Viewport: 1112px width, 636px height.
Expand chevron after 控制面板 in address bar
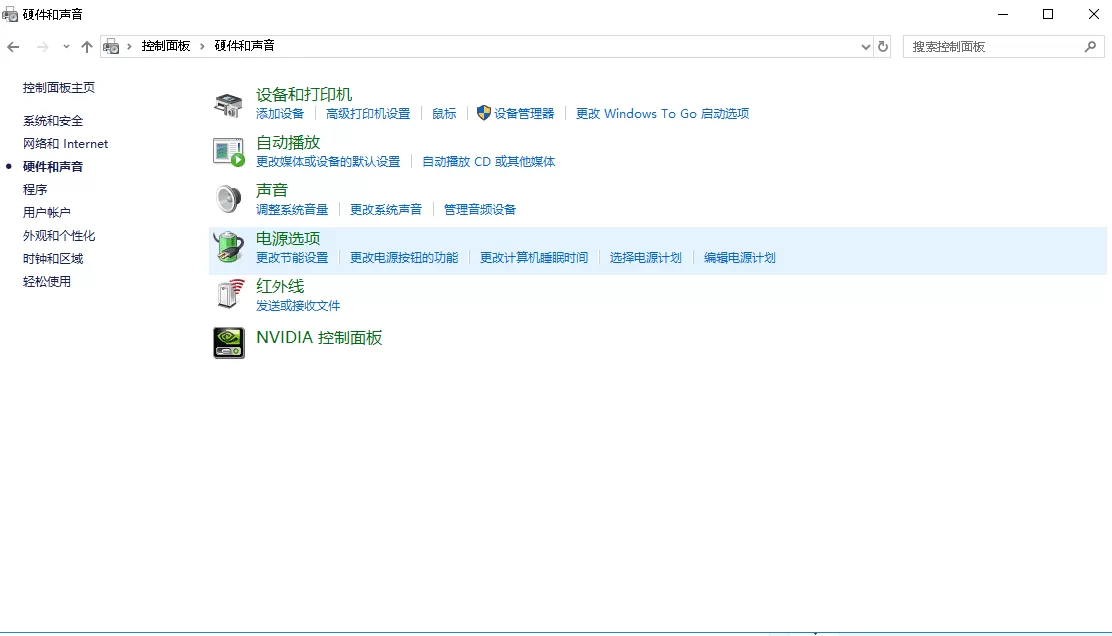[x=202, y=46]
